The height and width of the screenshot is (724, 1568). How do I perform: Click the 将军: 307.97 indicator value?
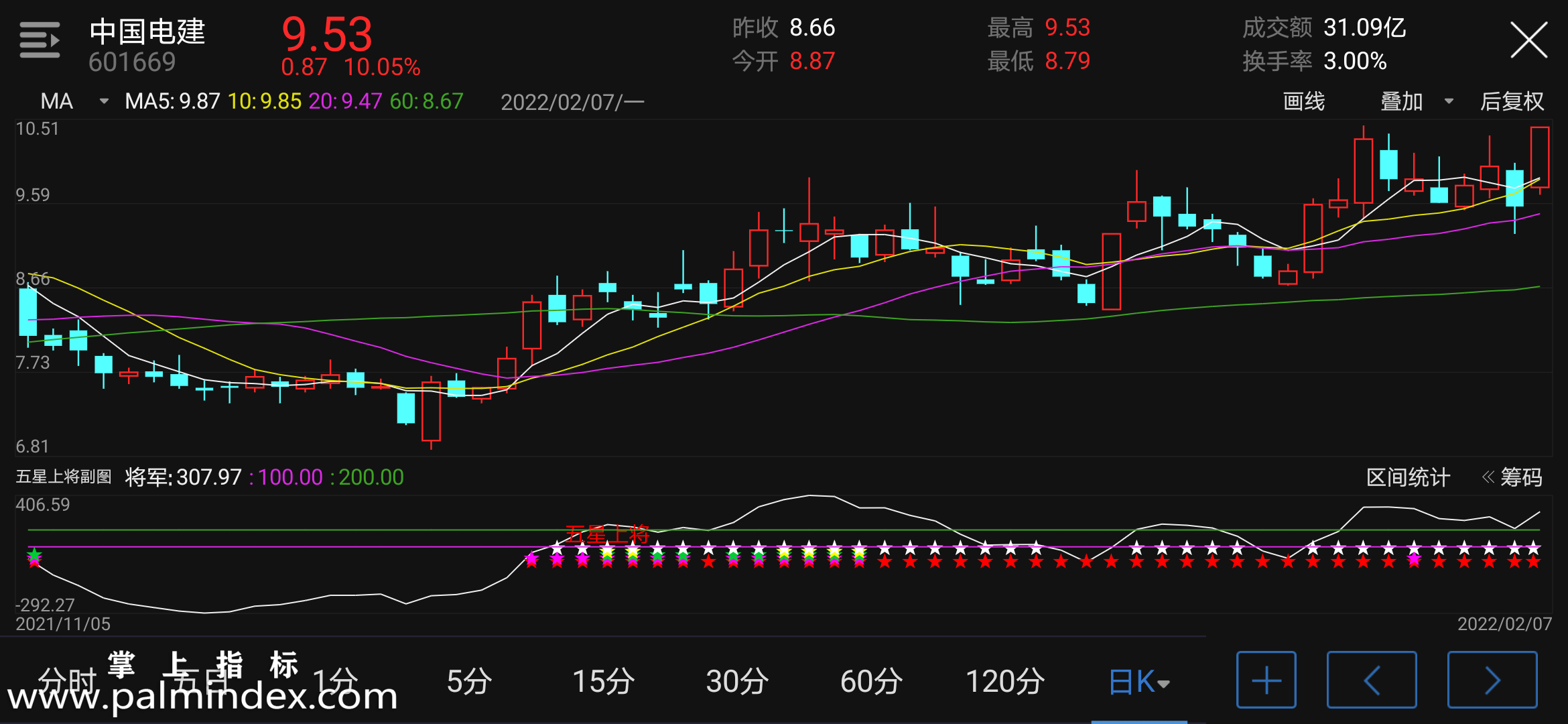[183, 477]
